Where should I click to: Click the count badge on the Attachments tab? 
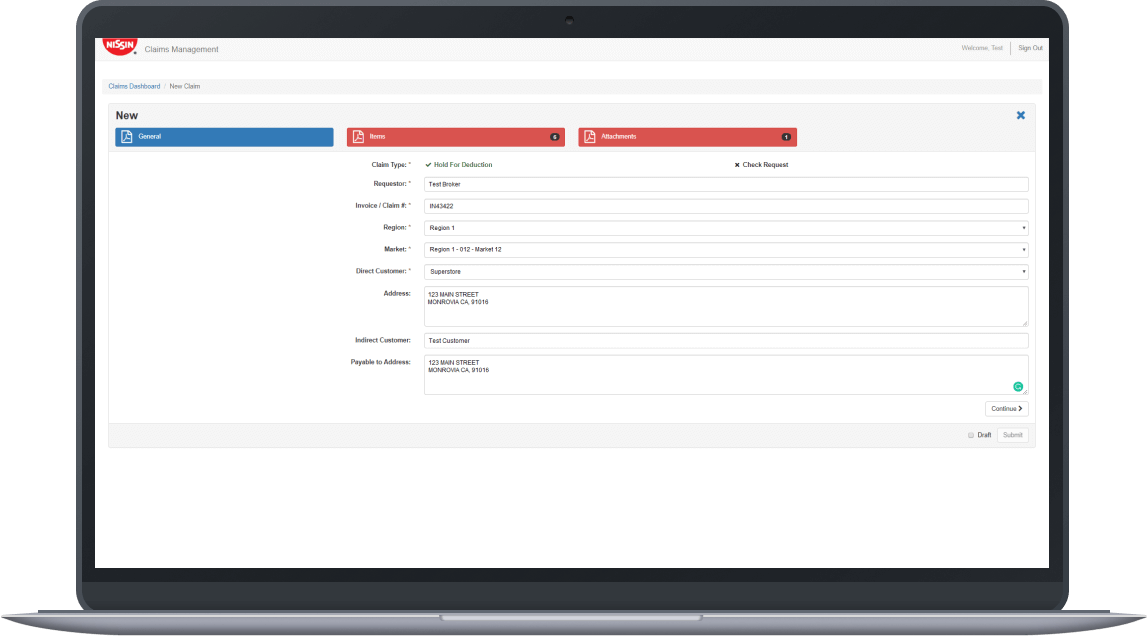point(786,136)
